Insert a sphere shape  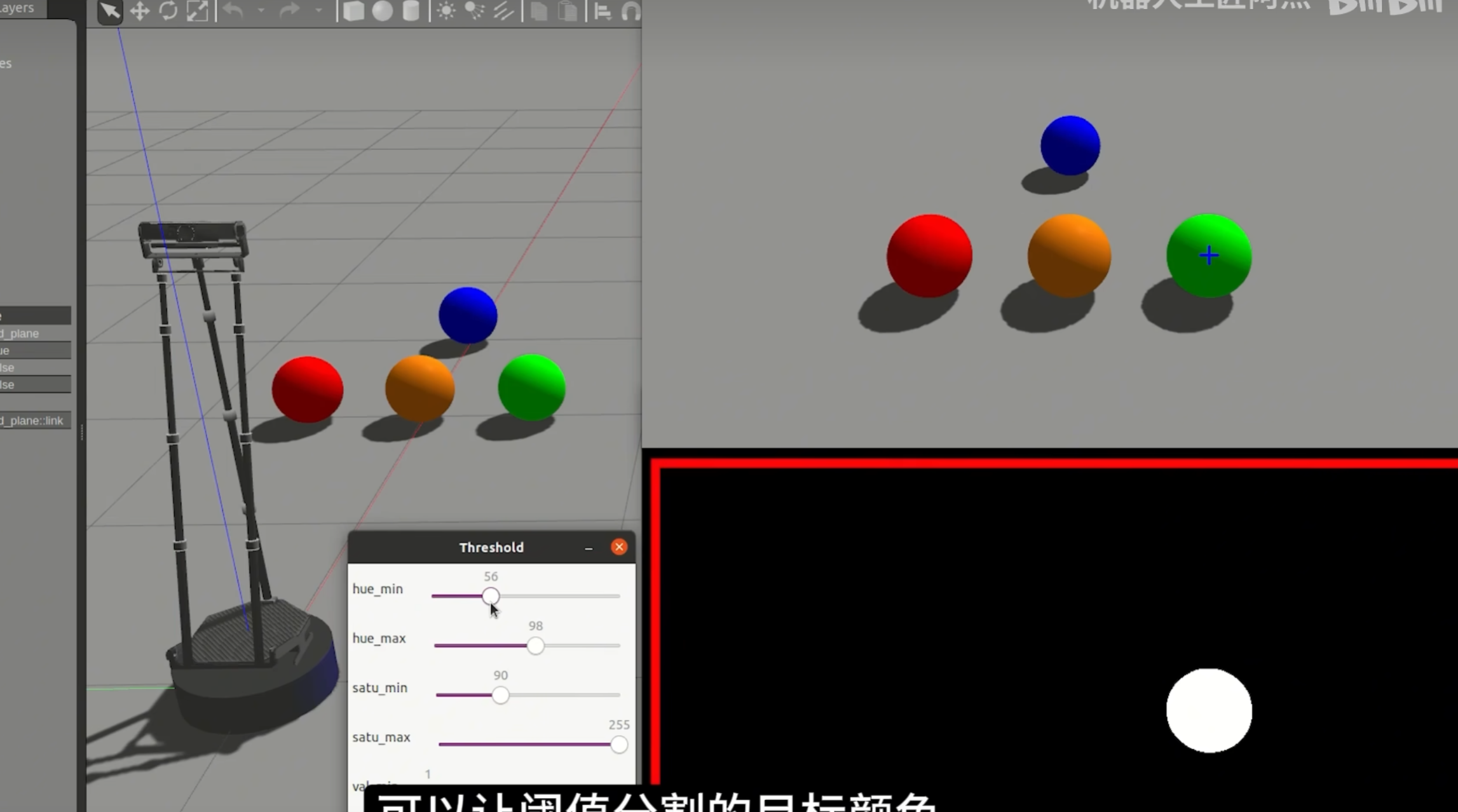[x=382, y=11]
